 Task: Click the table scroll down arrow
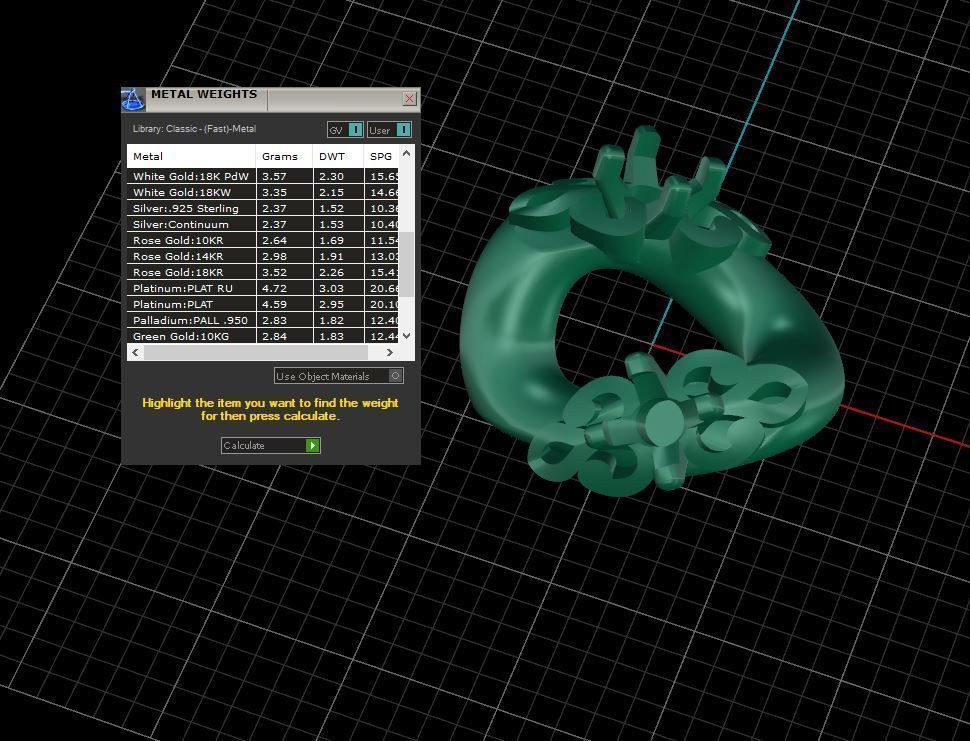[x=406, y=336]
